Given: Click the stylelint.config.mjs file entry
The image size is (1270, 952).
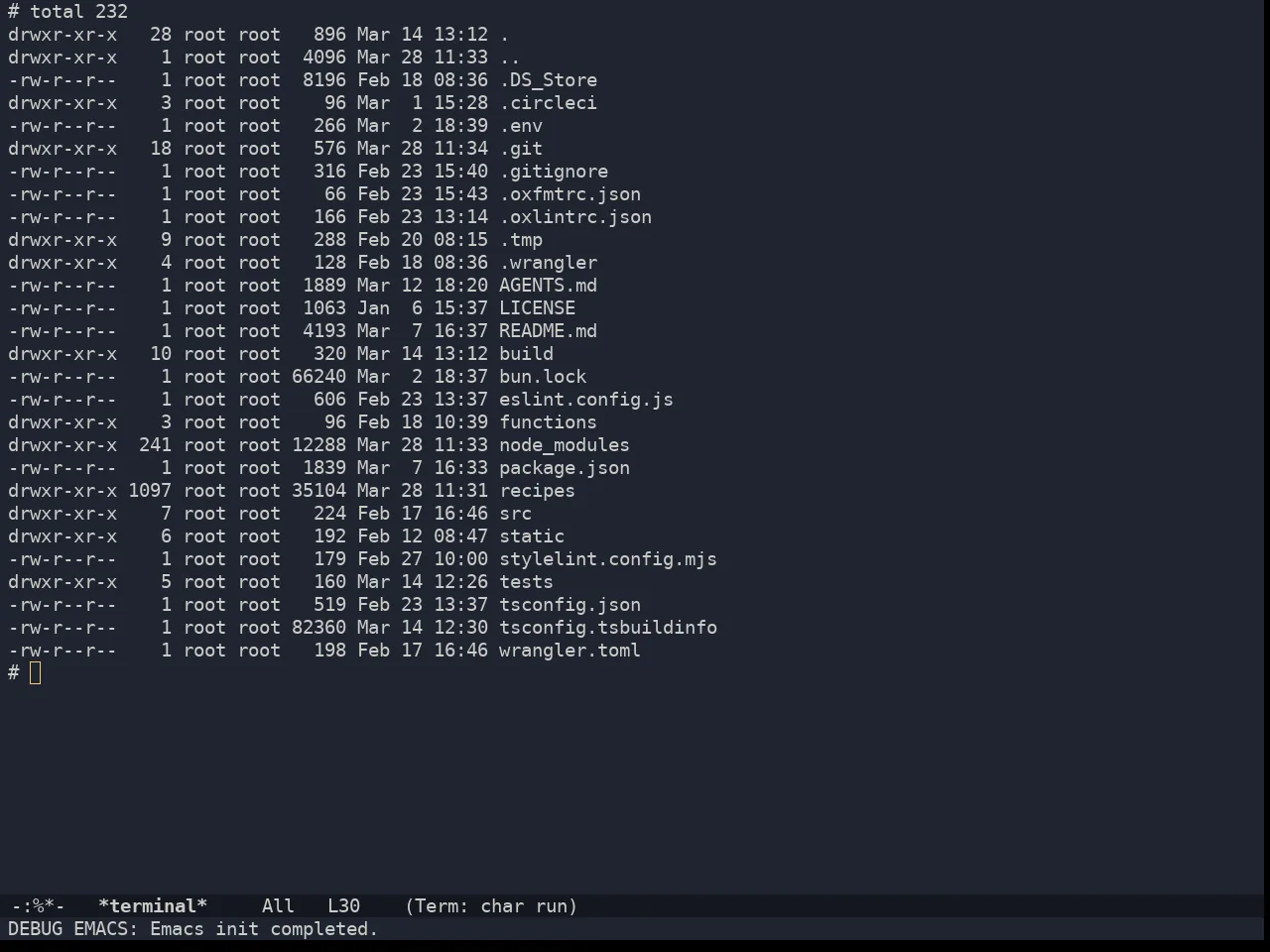Looking at the screenshot, I should click(x=608, y=559).
